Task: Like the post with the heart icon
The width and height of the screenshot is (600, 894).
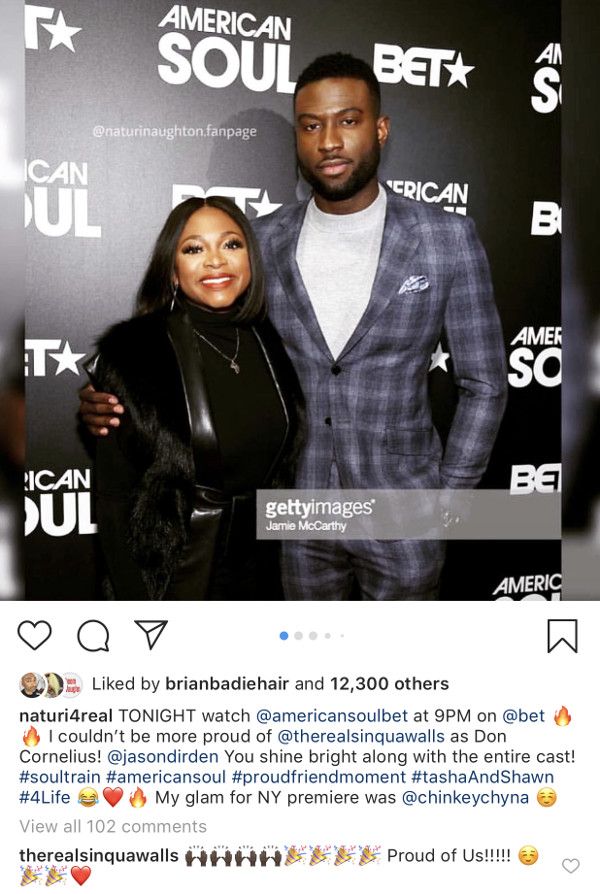Action: 35,635
